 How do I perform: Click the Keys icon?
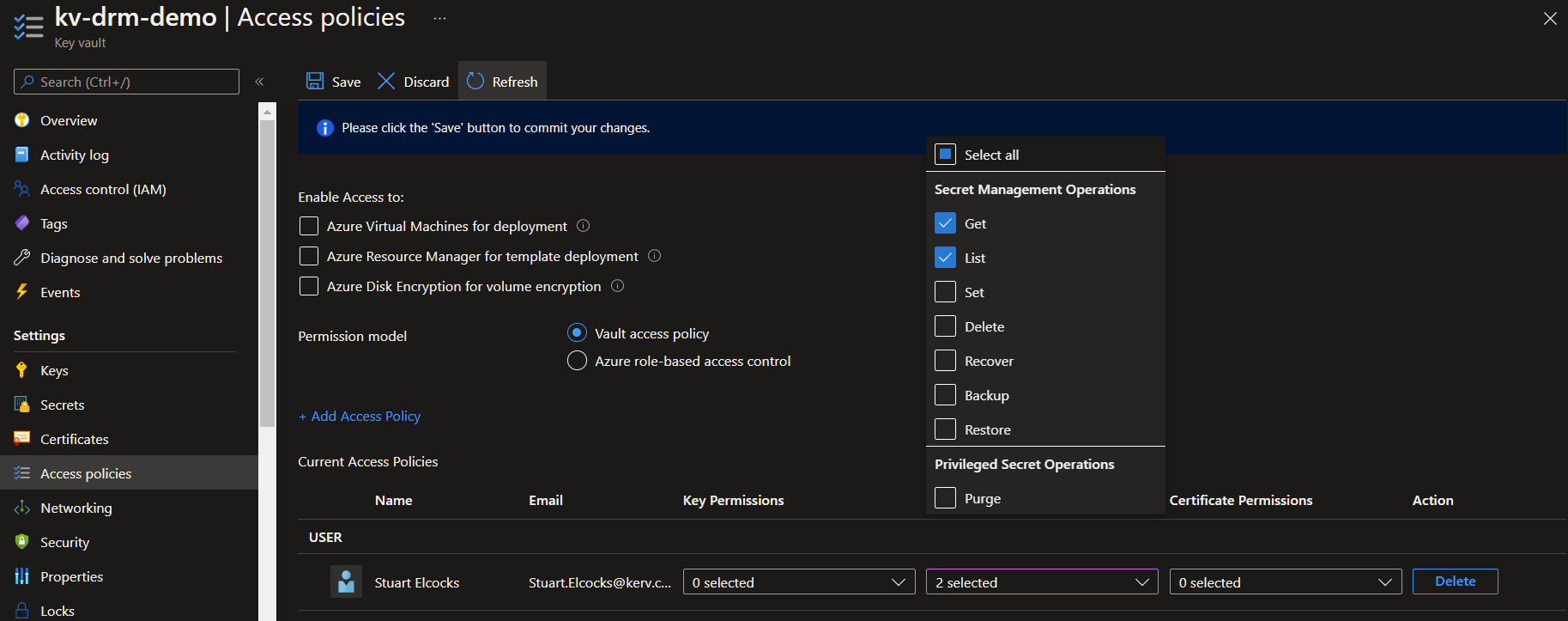(x=22, y=370)
